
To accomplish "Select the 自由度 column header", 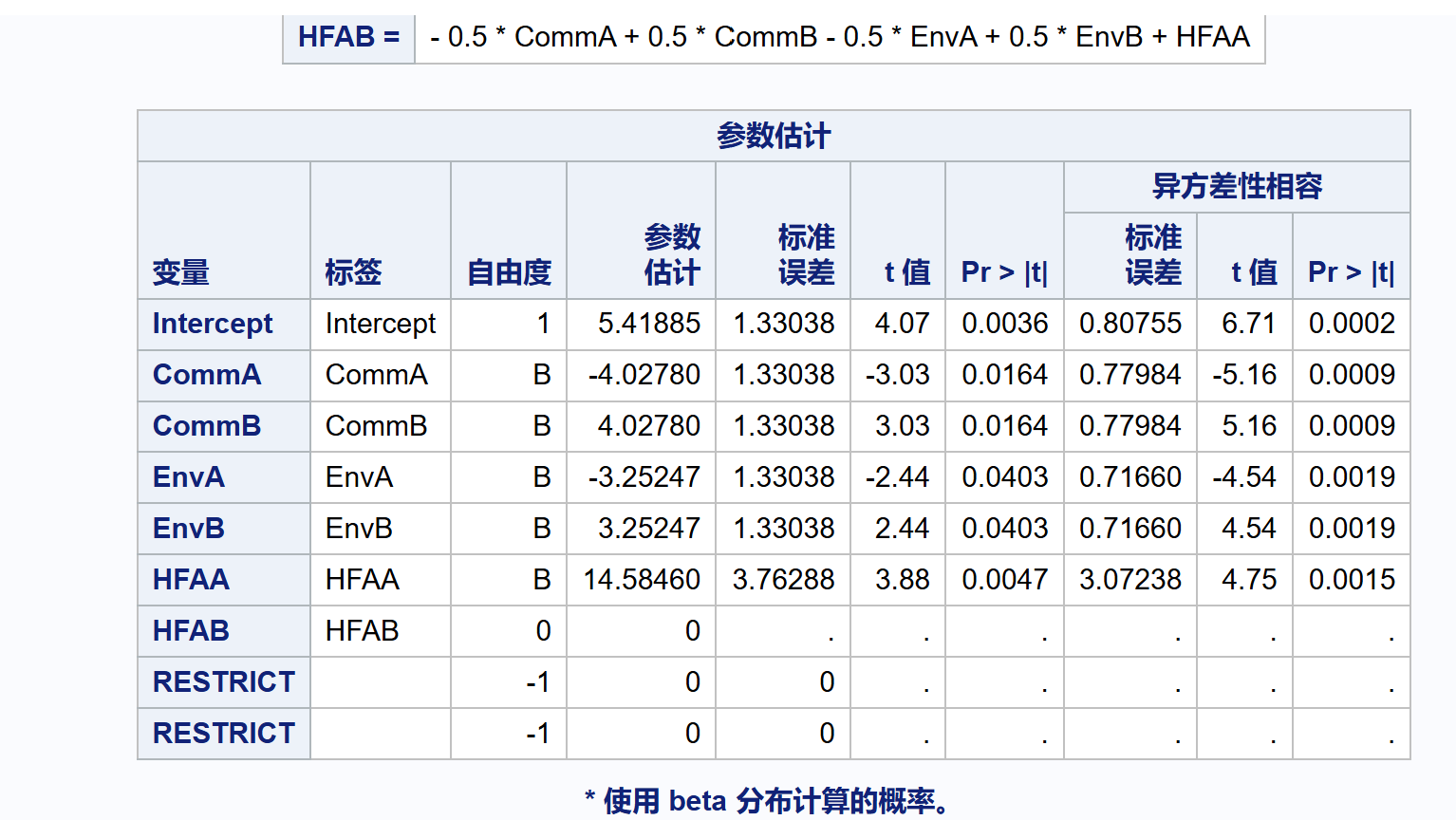I will pyautogui.click(x=509, y=272).
